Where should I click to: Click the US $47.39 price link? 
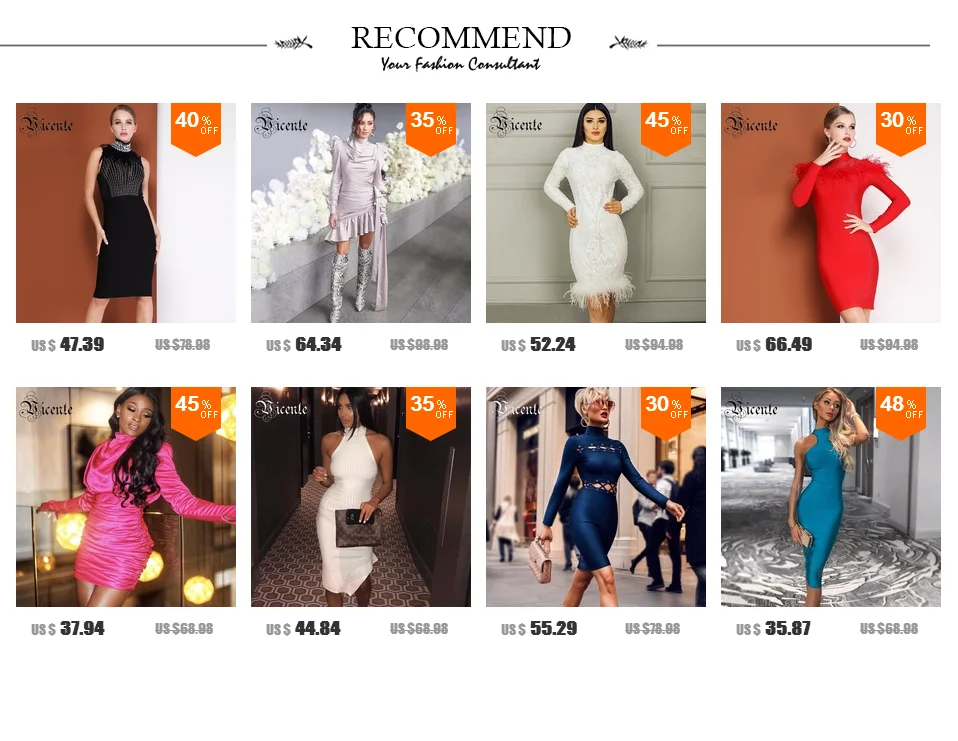coord(68,345)
